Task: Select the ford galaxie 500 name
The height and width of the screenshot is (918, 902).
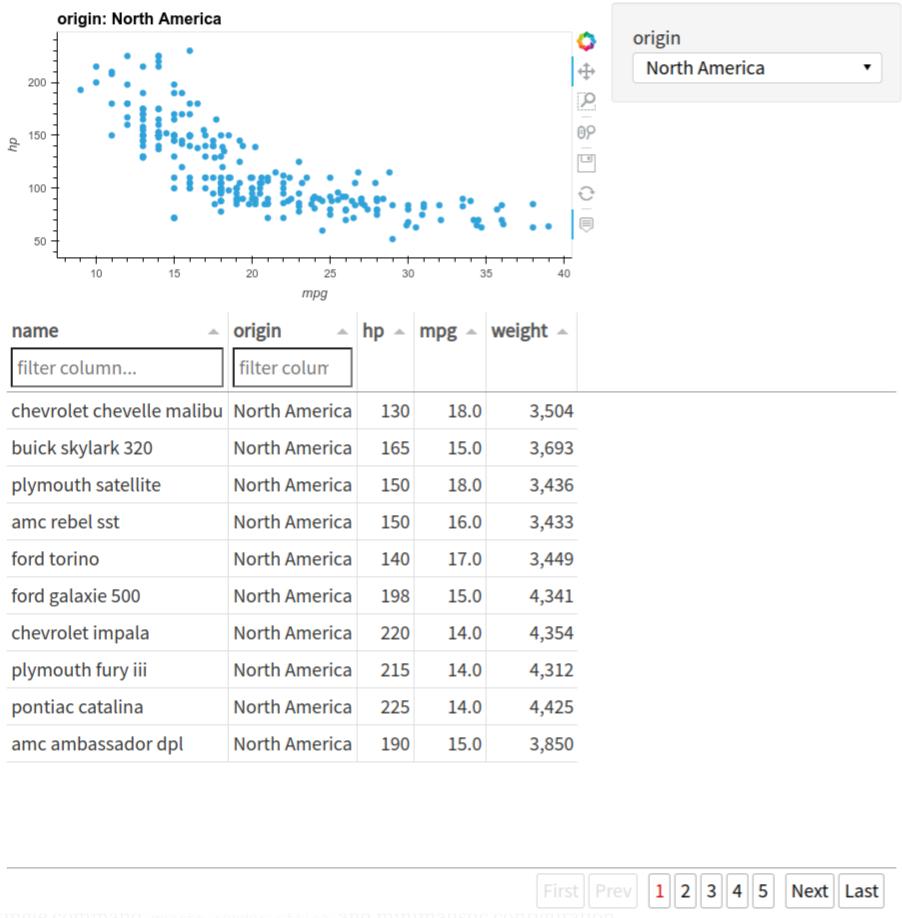Action: 76,596
